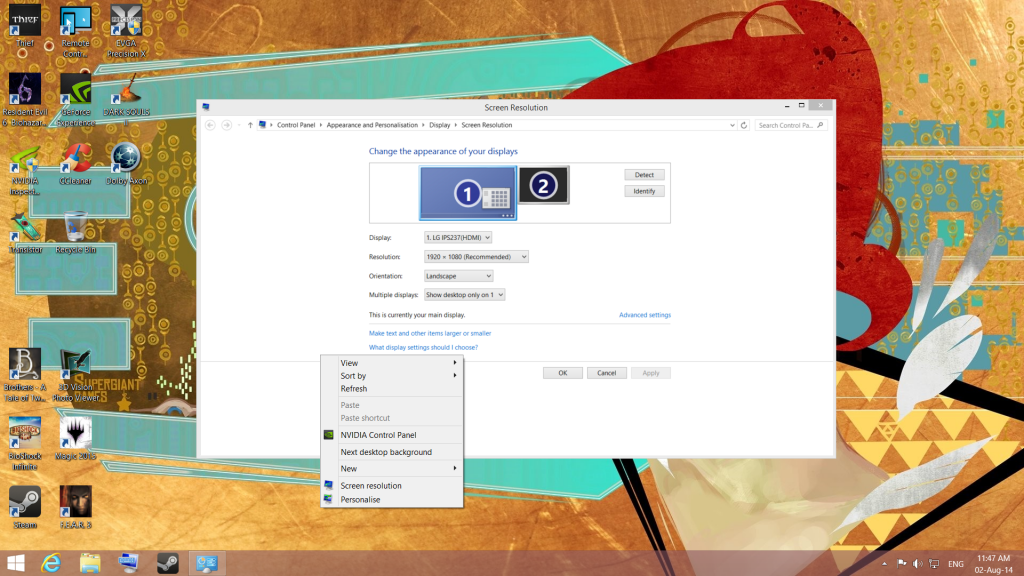Open Steam from the taskbar
The image size is (1024, 576).
168,563
